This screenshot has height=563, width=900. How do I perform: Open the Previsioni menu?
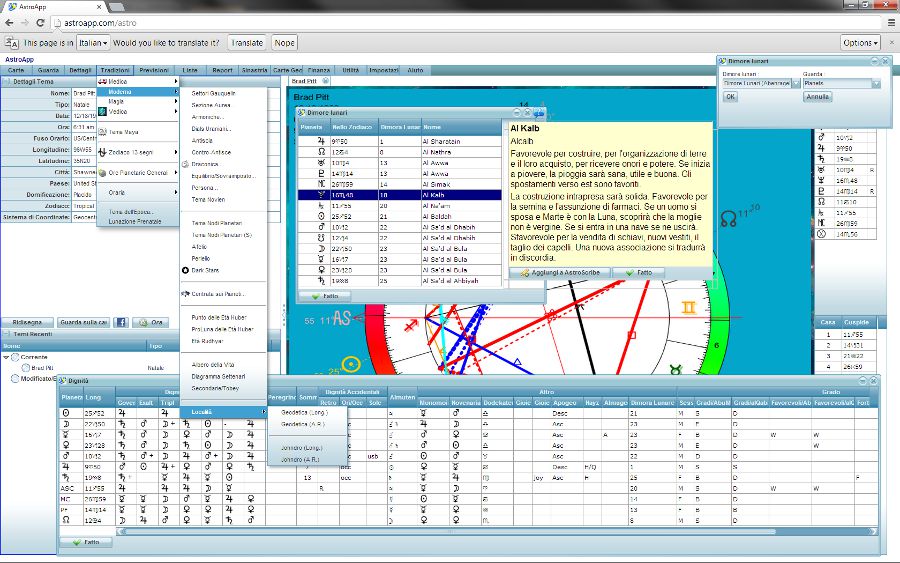153,70
